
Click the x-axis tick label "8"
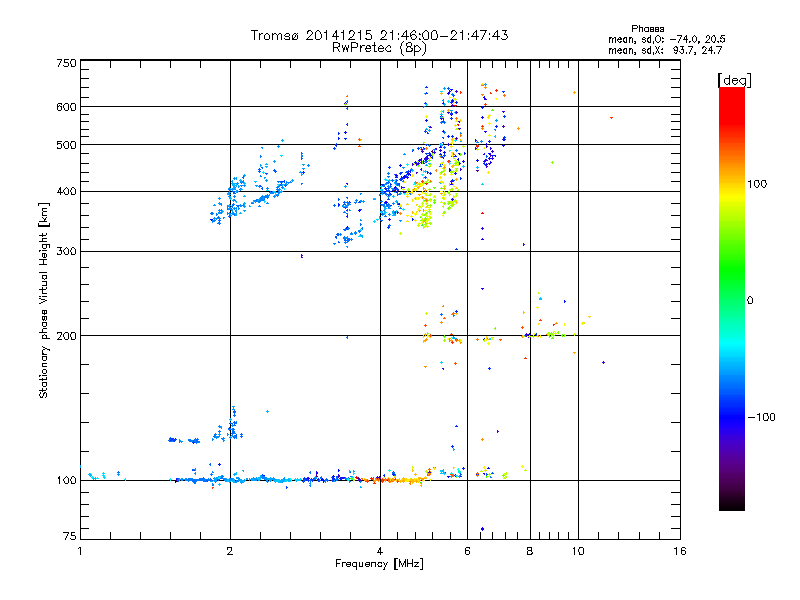530,551
